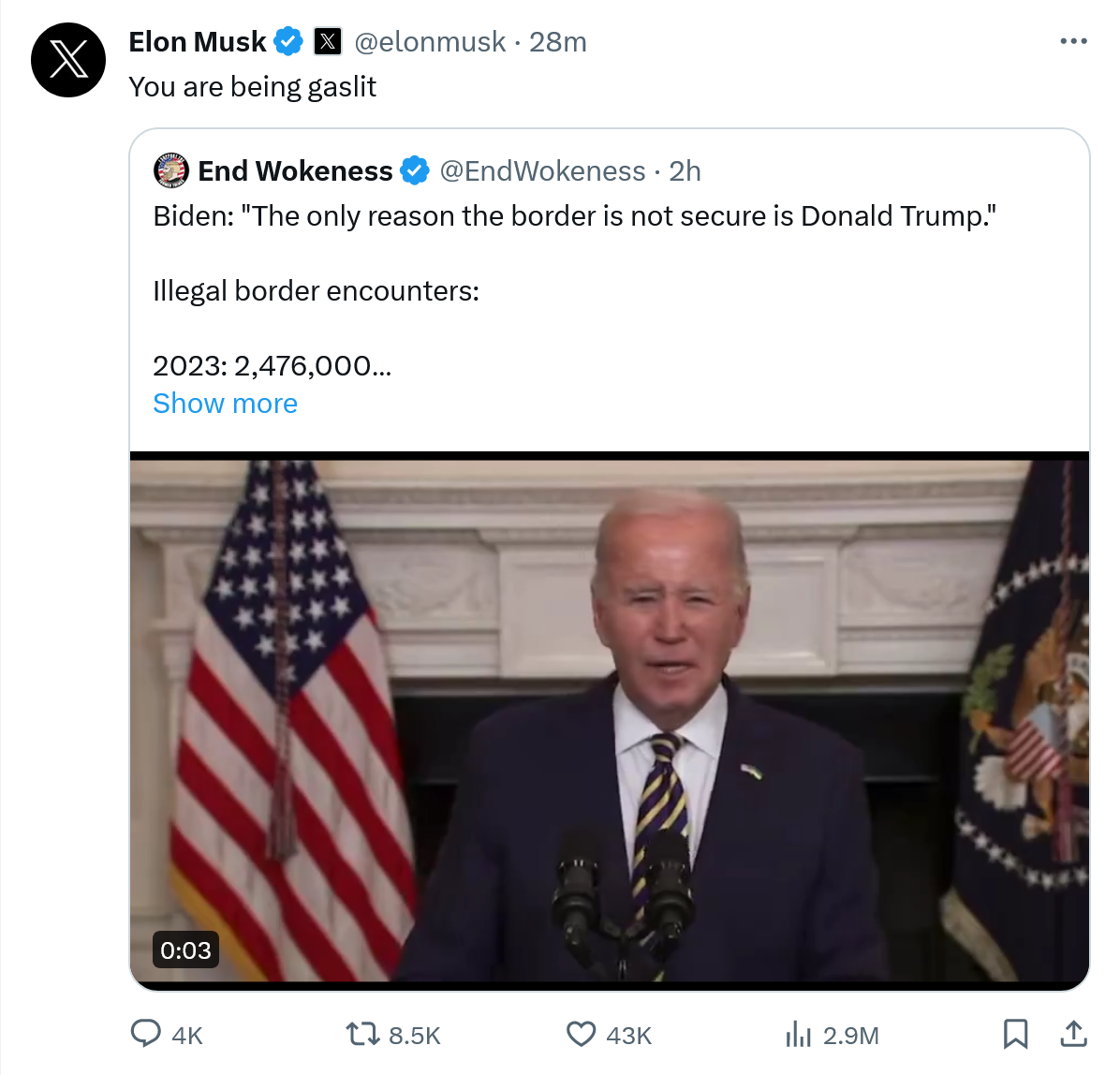Click the 28m post timestamp
Image resolution: width=1120 pixels, height=1075 pixels.
pos(558,42)
